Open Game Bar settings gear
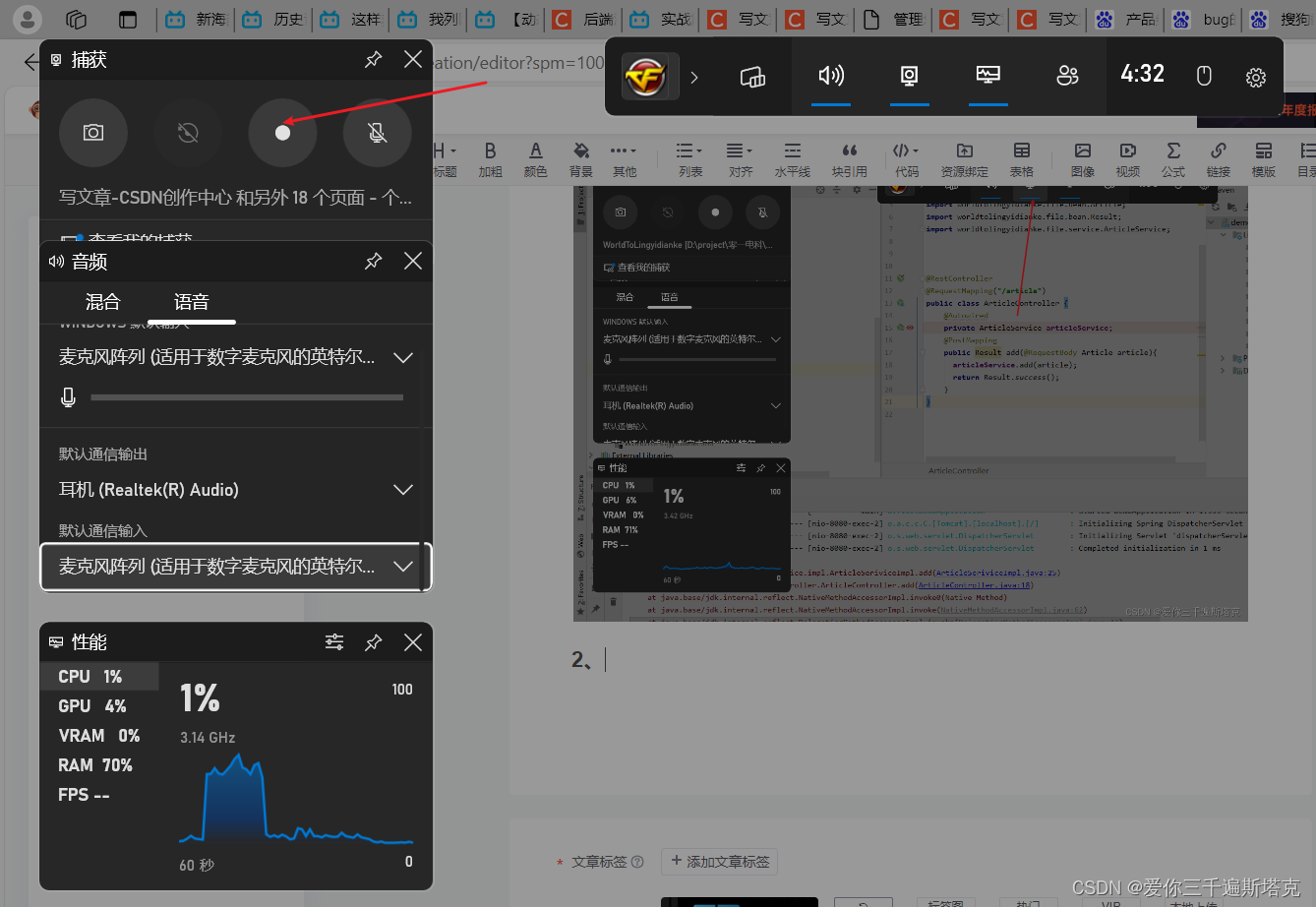The width and height of the screenshot is (1316, 907). coord(1255,77)
